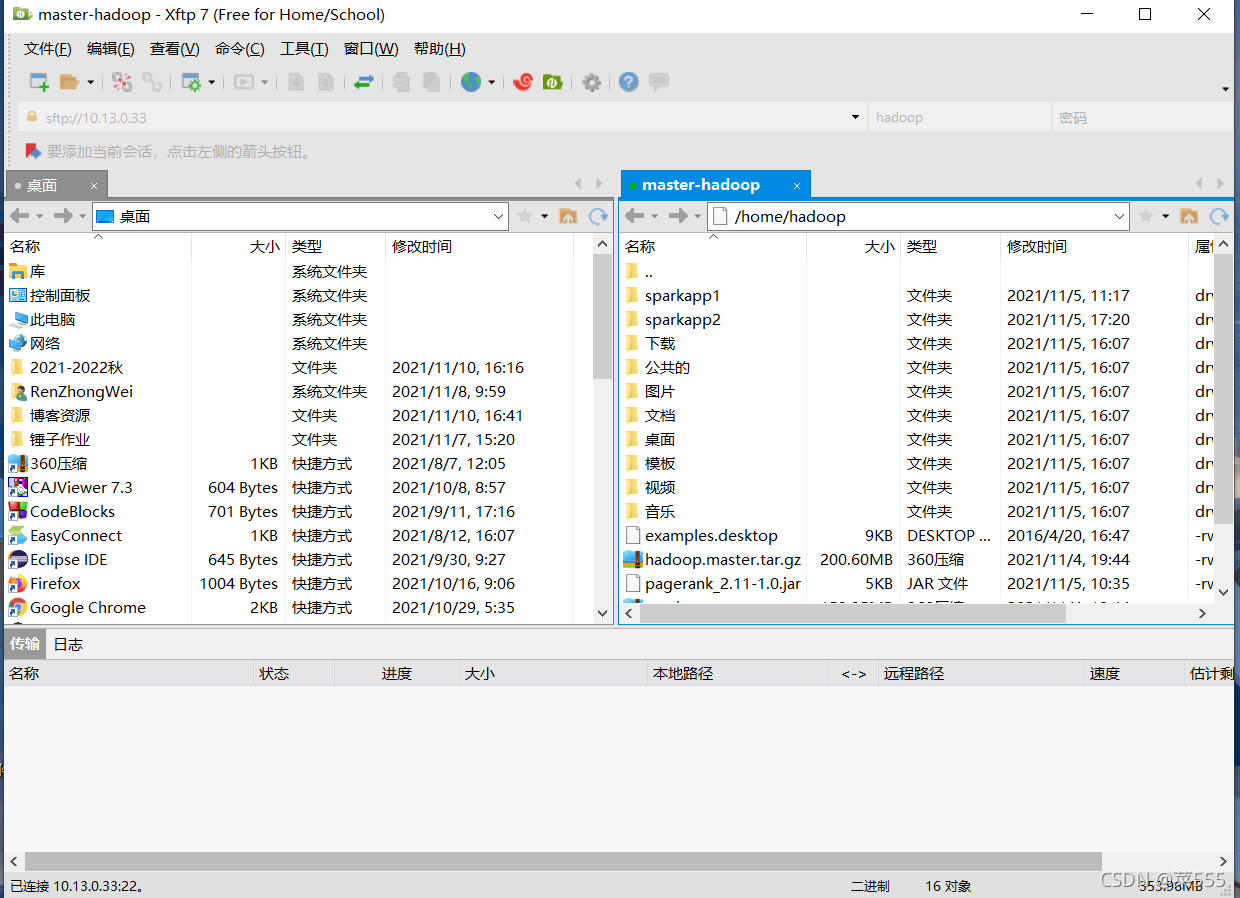Open the session properties window icon
The image size is (1240, 898).
(191, 82)
